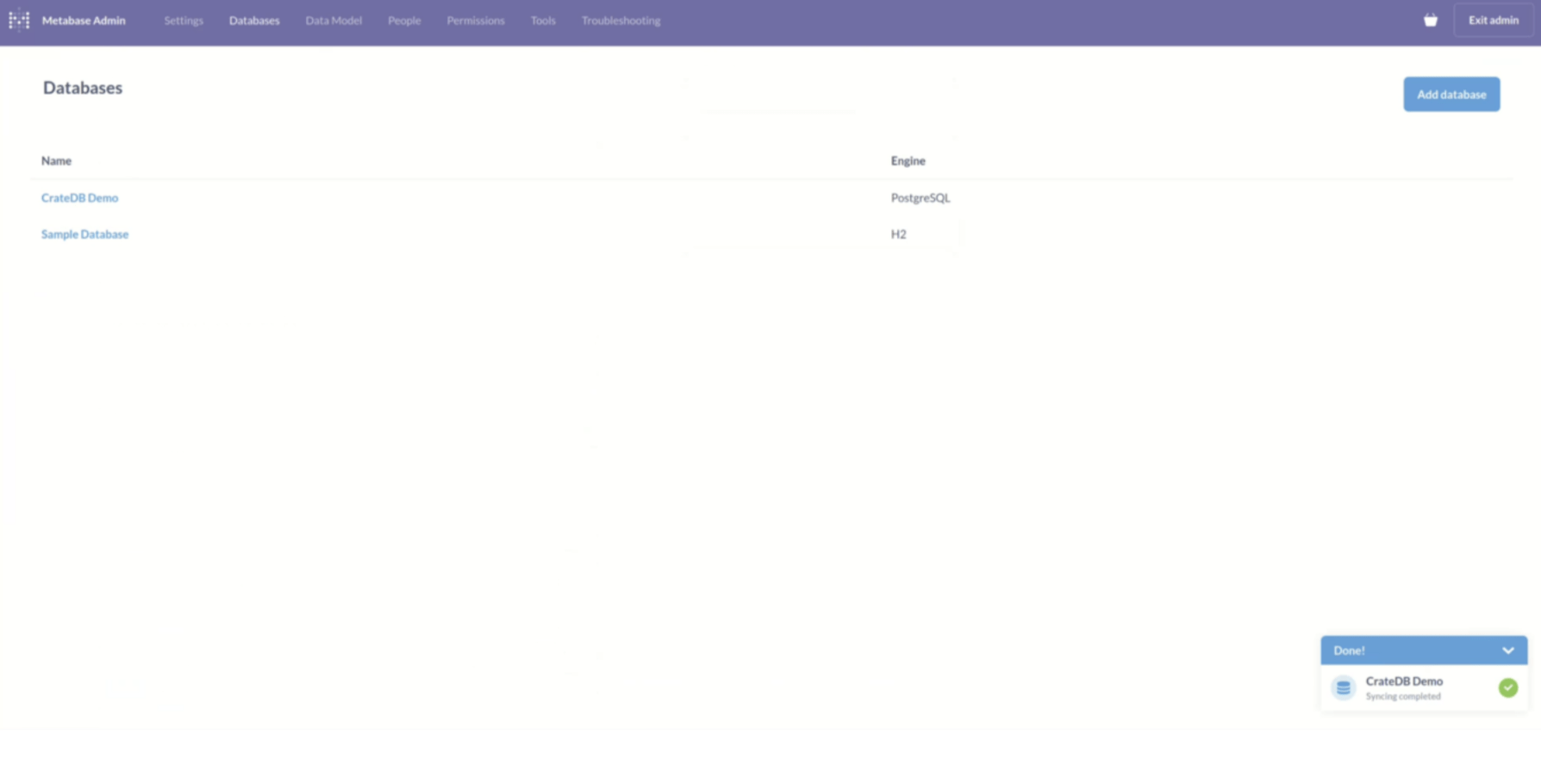
Task: Click the Add database button
Action: (x=1451, y=94)
